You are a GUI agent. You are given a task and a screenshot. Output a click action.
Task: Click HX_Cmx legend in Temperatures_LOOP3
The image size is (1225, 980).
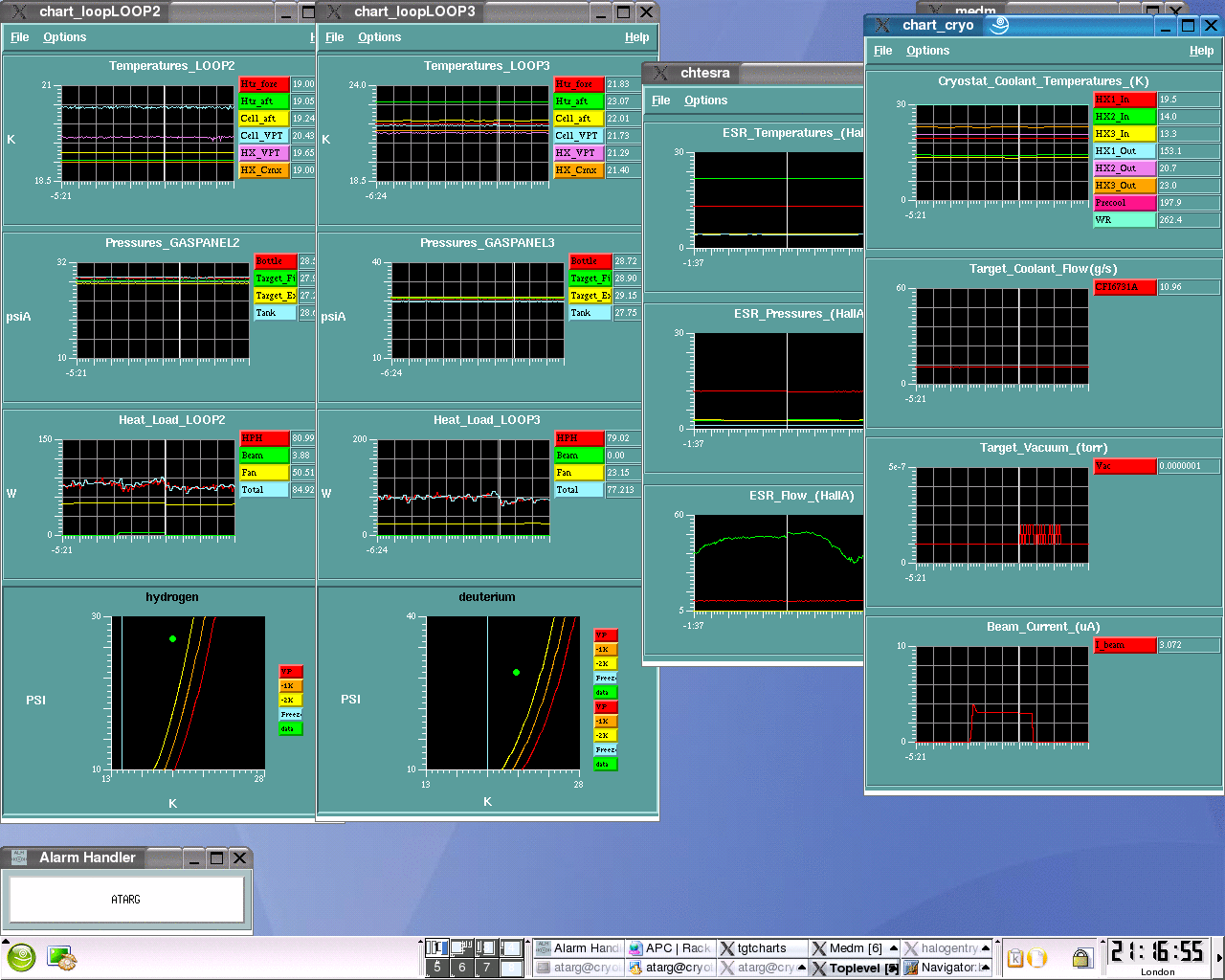click(x=579, y=170)
